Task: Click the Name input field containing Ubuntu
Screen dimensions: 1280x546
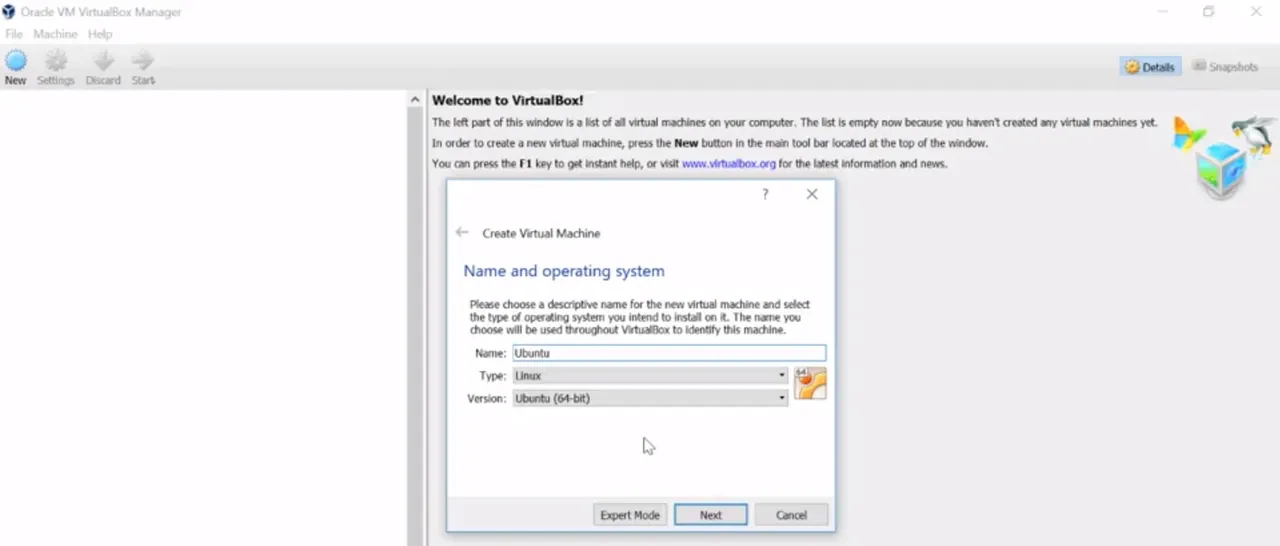Action: (669, 353)
